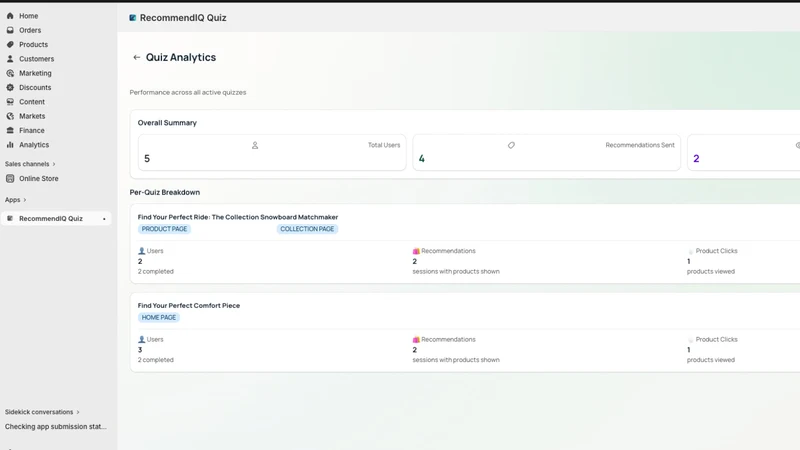Expand Sidekick conversations
This screenshot has width=800, height=450.
coord(42,412)
